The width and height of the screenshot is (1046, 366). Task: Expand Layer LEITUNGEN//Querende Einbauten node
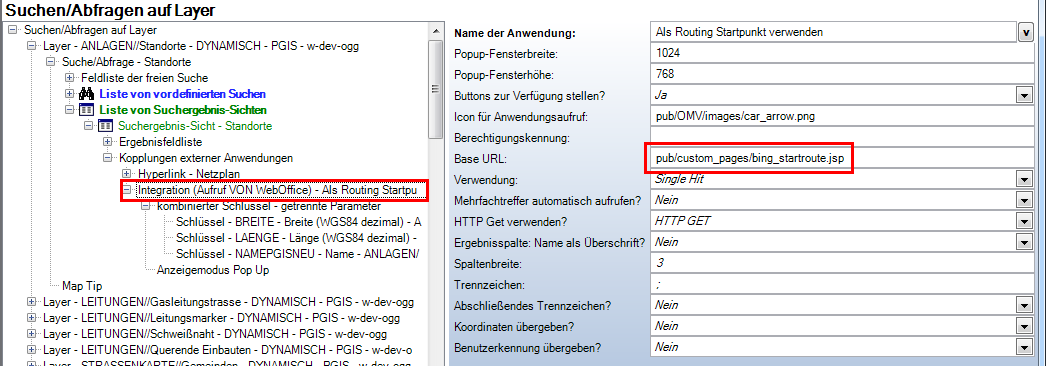coord(31,350)
